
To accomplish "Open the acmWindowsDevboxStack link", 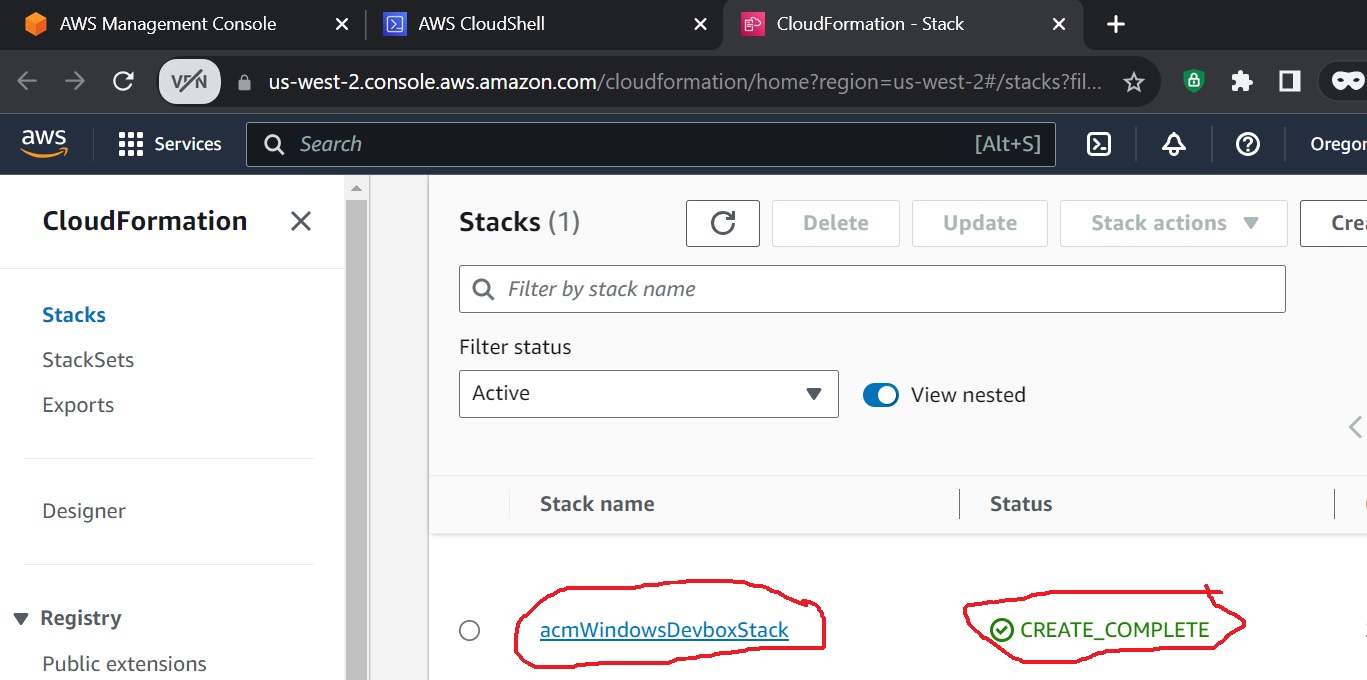I will click(x=664, y=631).
